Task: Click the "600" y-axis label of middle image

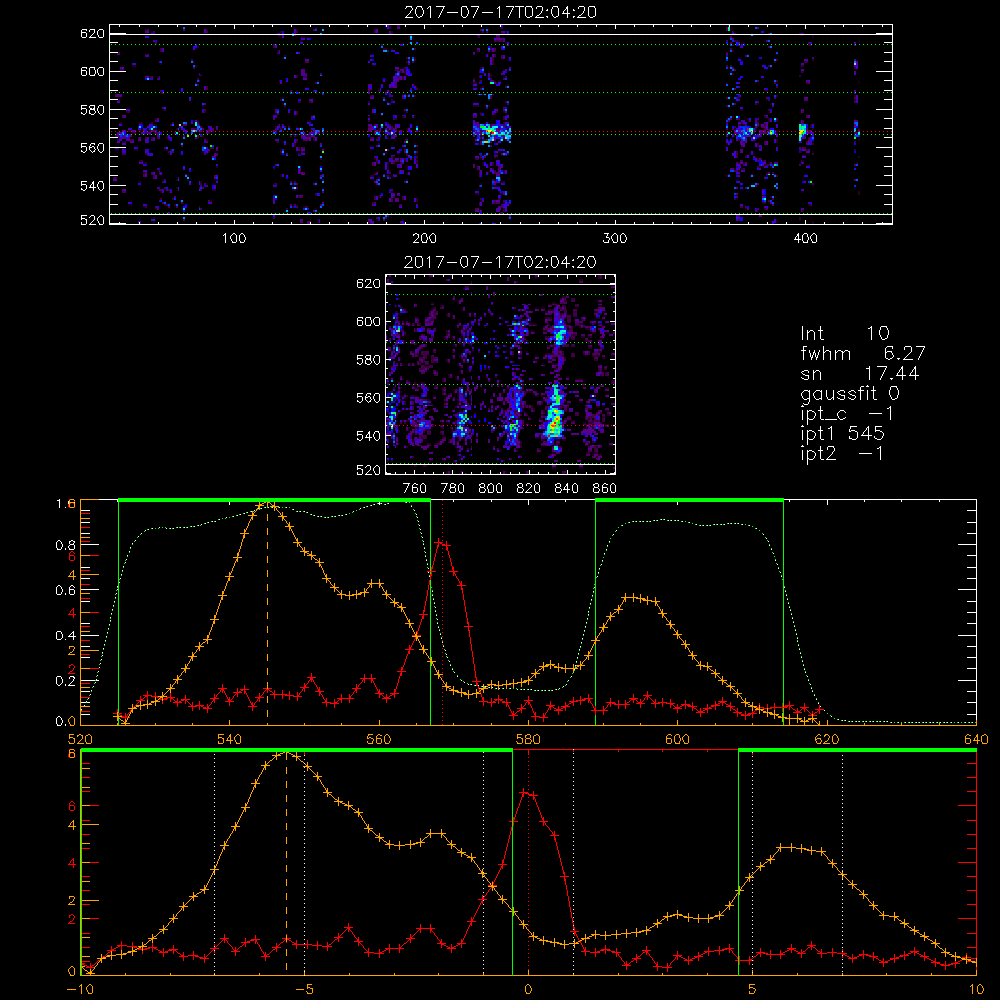Action: pyautogui.click(x=369, y=321)
